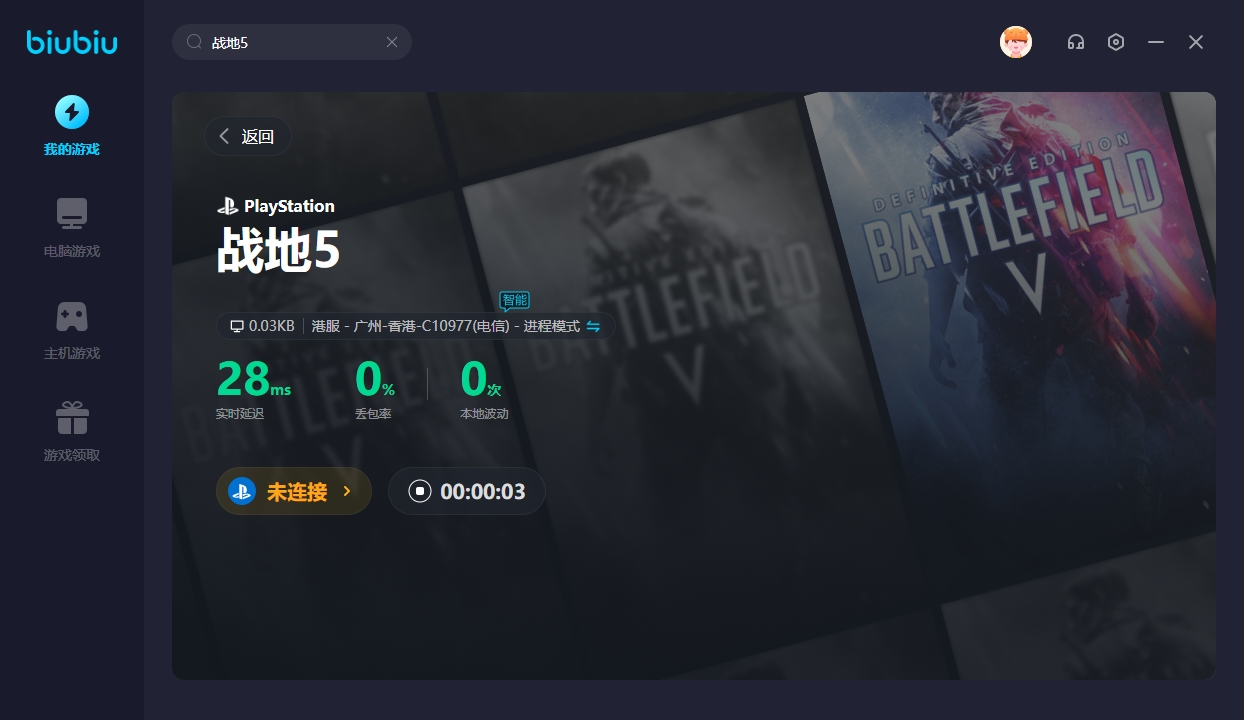Click the 未连接 PlayStation connection button
The width and height of the screenshot is (1244, 720).
tap(294, 491)
